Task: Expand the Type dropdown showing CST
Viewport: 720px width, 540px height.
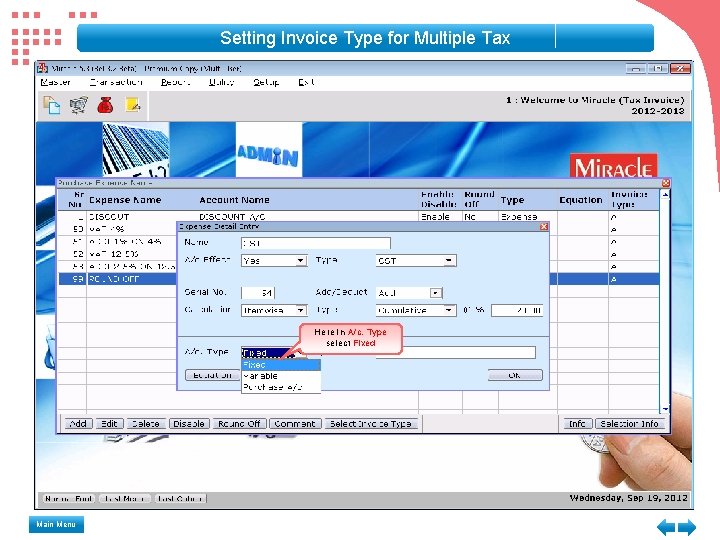Action: (449, 261)
